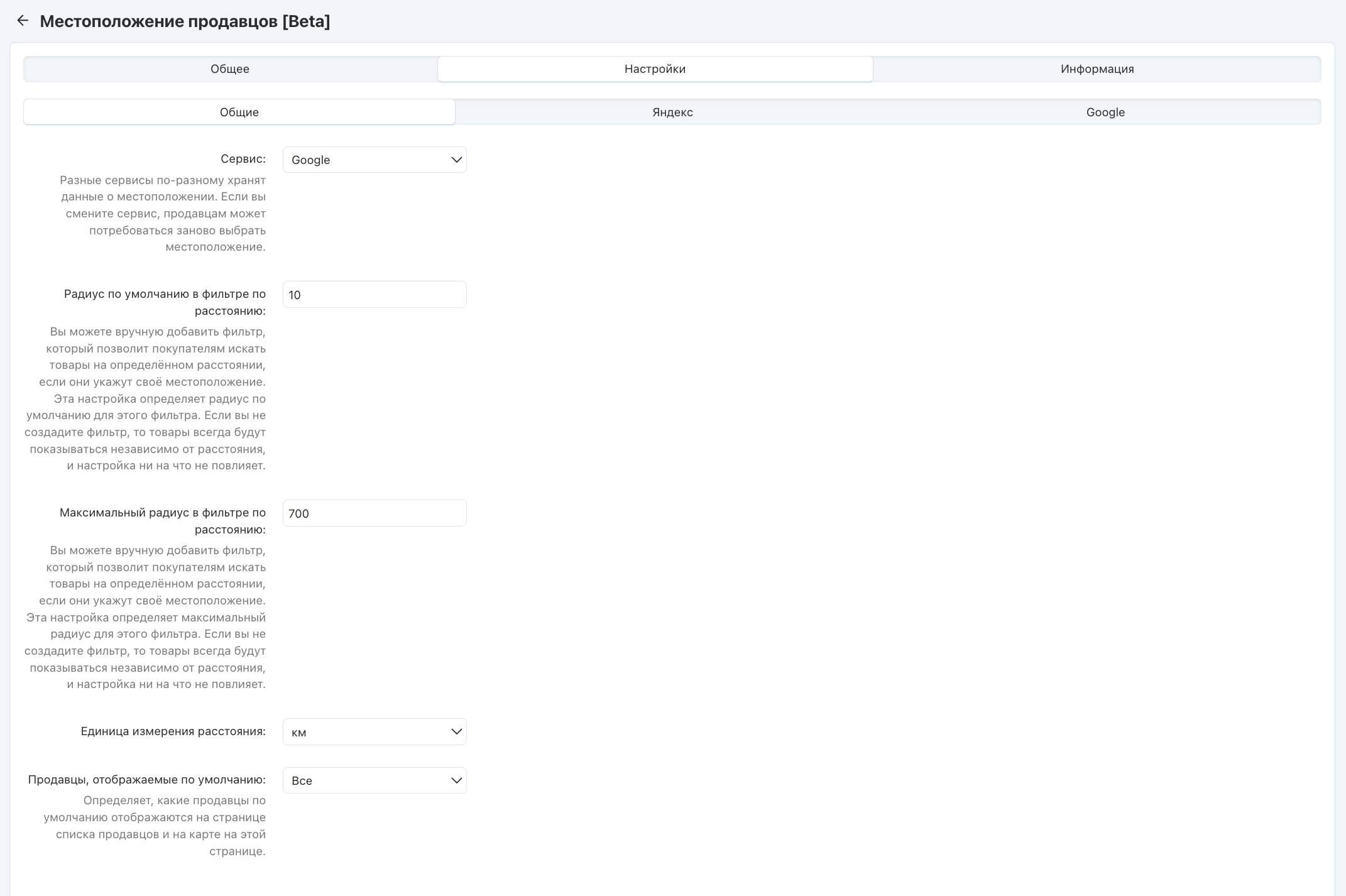Image resolution: width=1346 pixels, height=896 pixels.
Task: Click the back arrow icon
Action: pyautogui.click(x=23, y=21)
